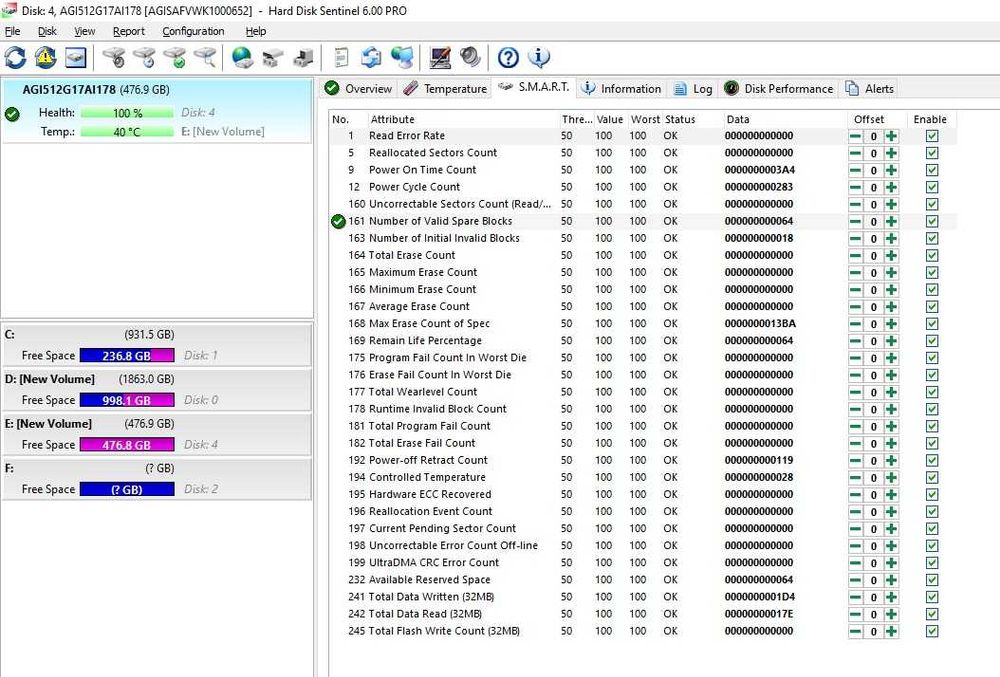
Task: Toggle Enable checkbox for Total Flash Write Count
Action: click(x=932, y=631)
